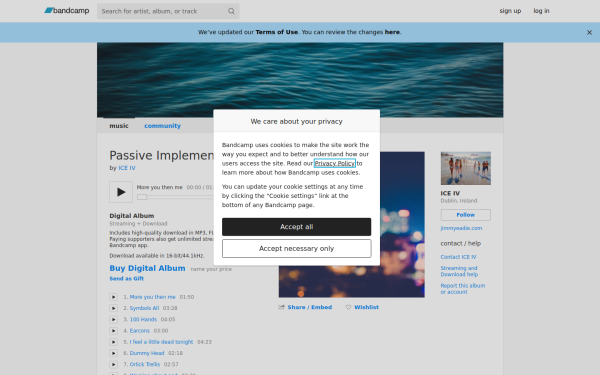The height and width of the screenshot is (375, 600).
Task: Play track 2 Symbols All
Action: coord(114,308)
